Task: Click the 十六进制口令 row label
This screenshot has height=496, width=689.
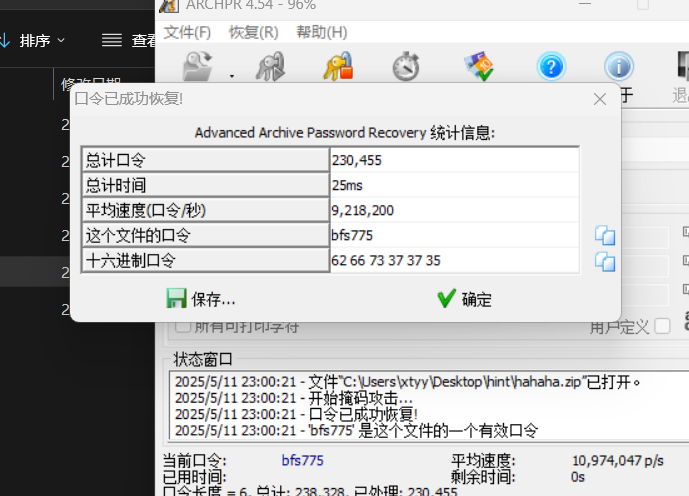Action: (x=205, y=260)
